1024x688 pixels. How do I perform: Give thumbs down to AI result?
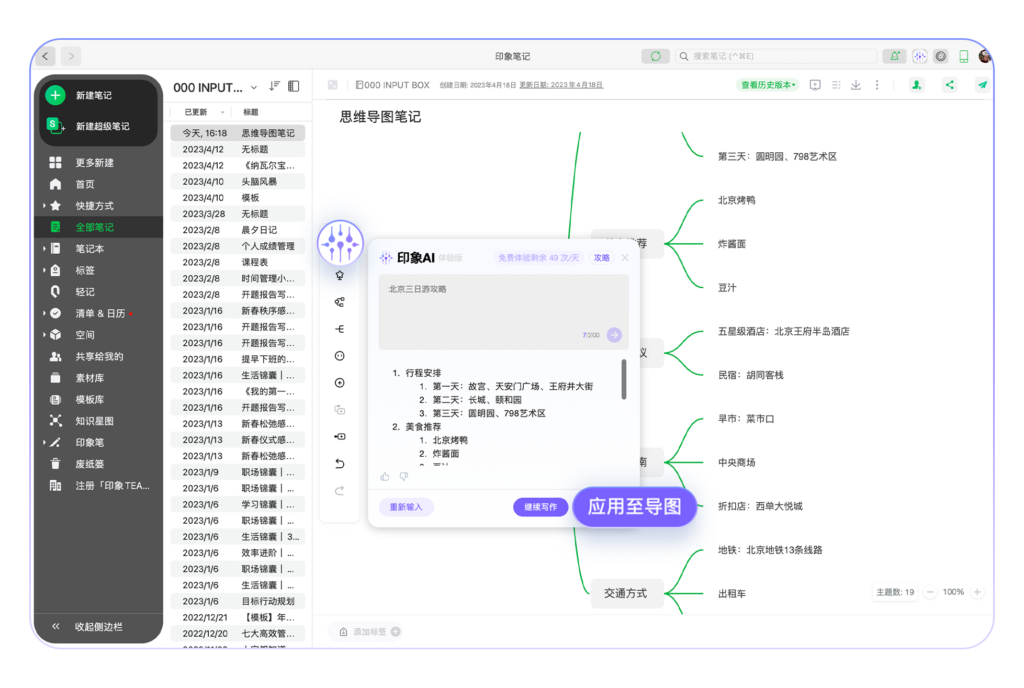404,477
